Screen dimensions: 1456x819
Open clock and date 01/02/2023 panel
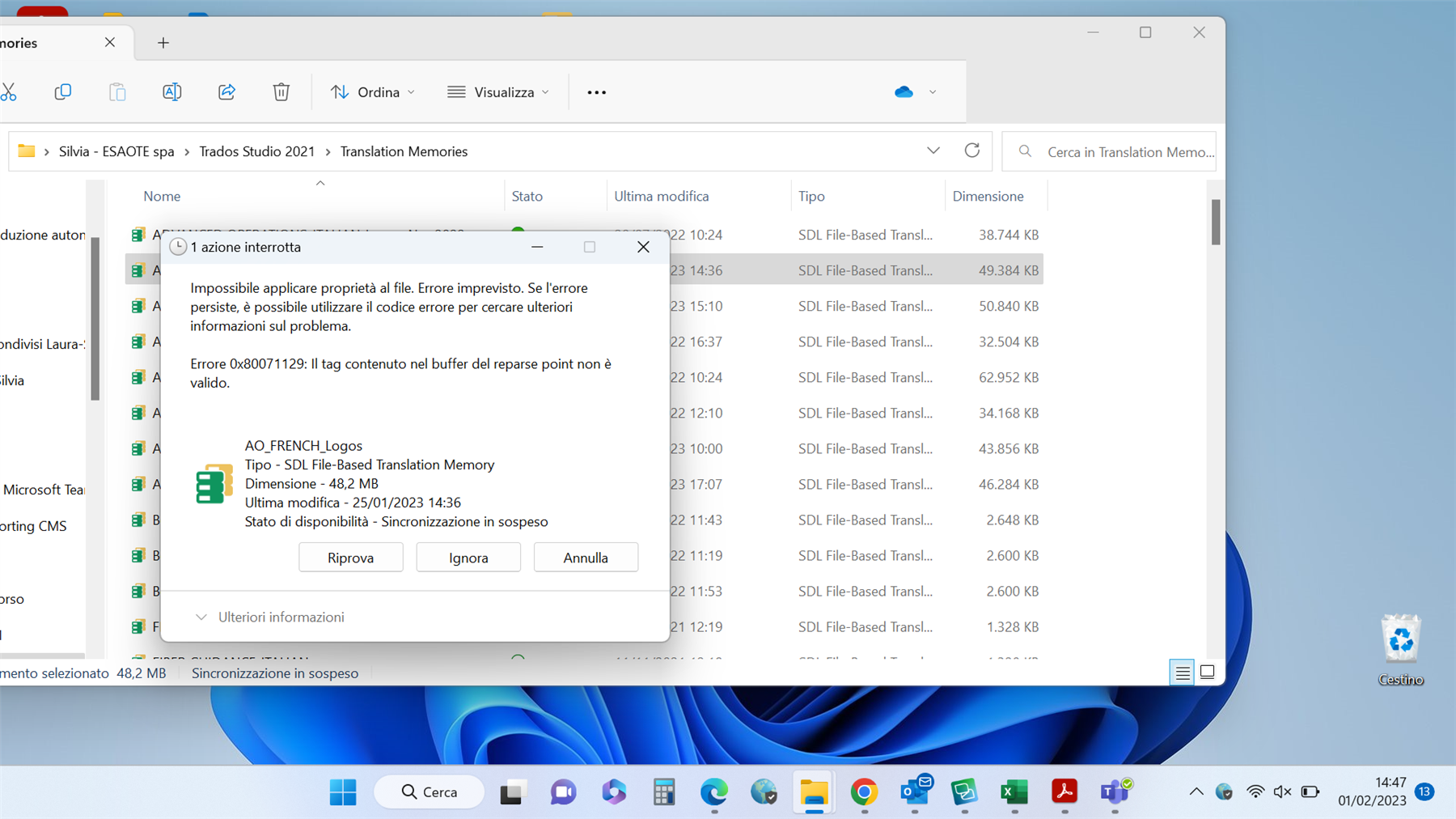[x=1372, y=791]
